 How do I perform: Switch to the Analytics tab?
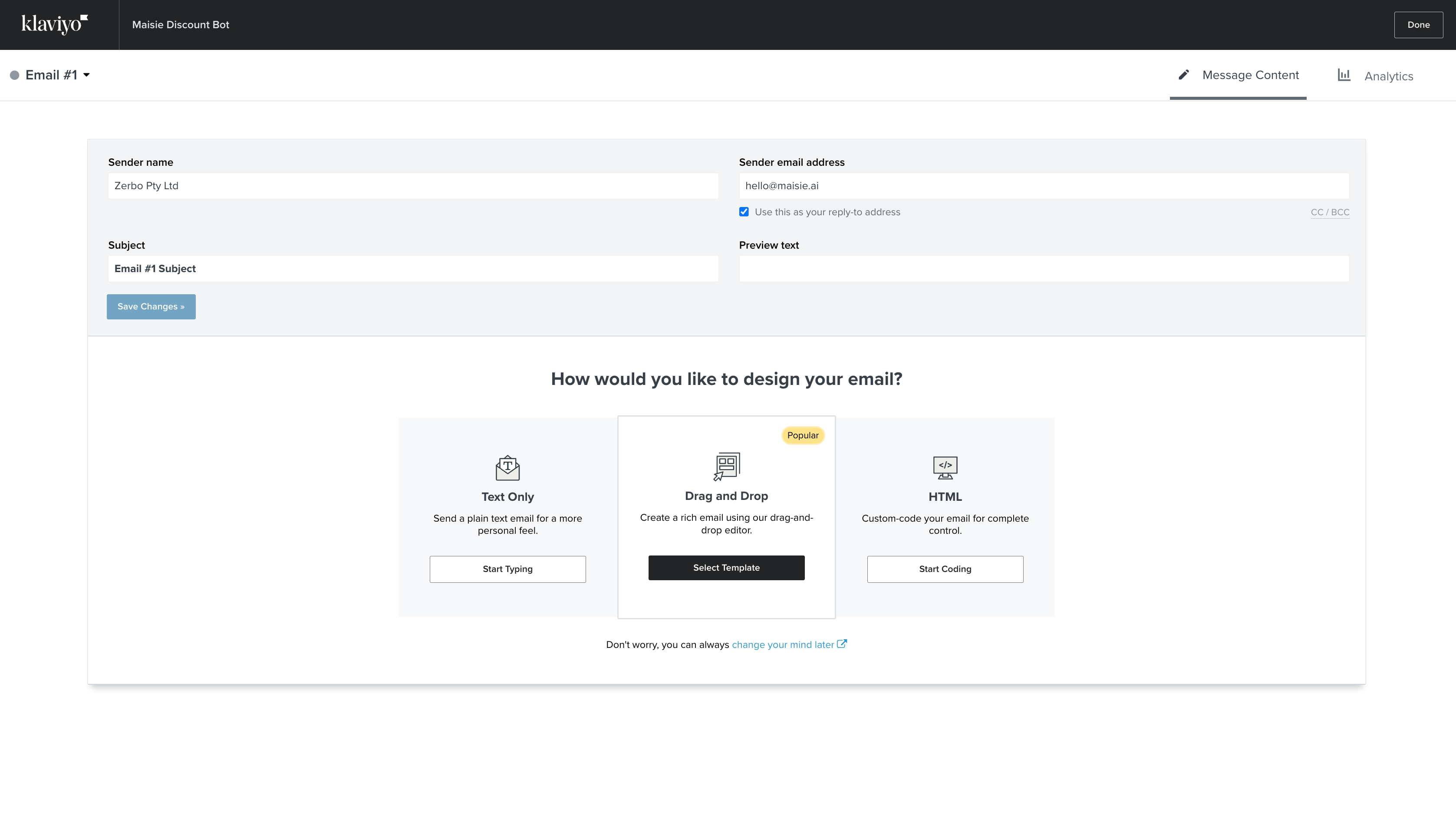(x=1389, y=76)
